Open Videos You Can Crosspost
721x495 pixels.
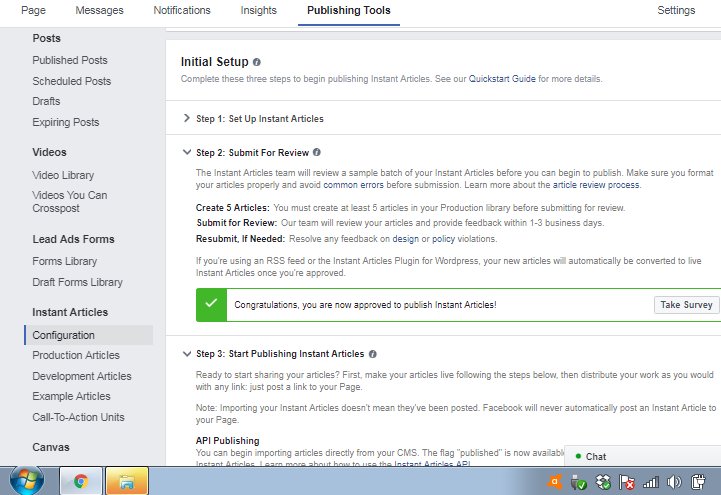[x=69, y=202]
